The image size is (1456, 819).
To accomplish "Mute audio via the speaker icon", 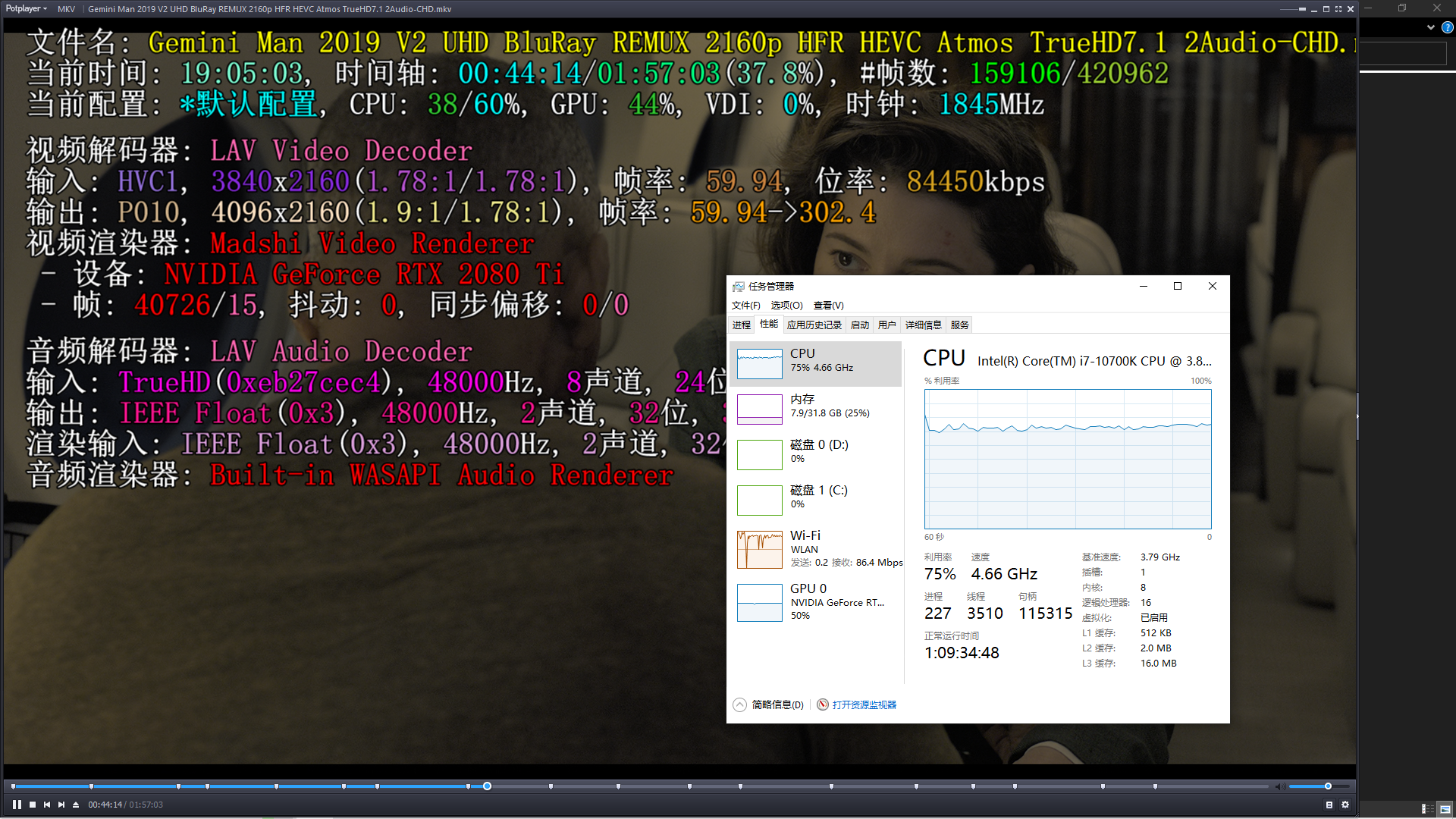I will tap(1280, 786).
